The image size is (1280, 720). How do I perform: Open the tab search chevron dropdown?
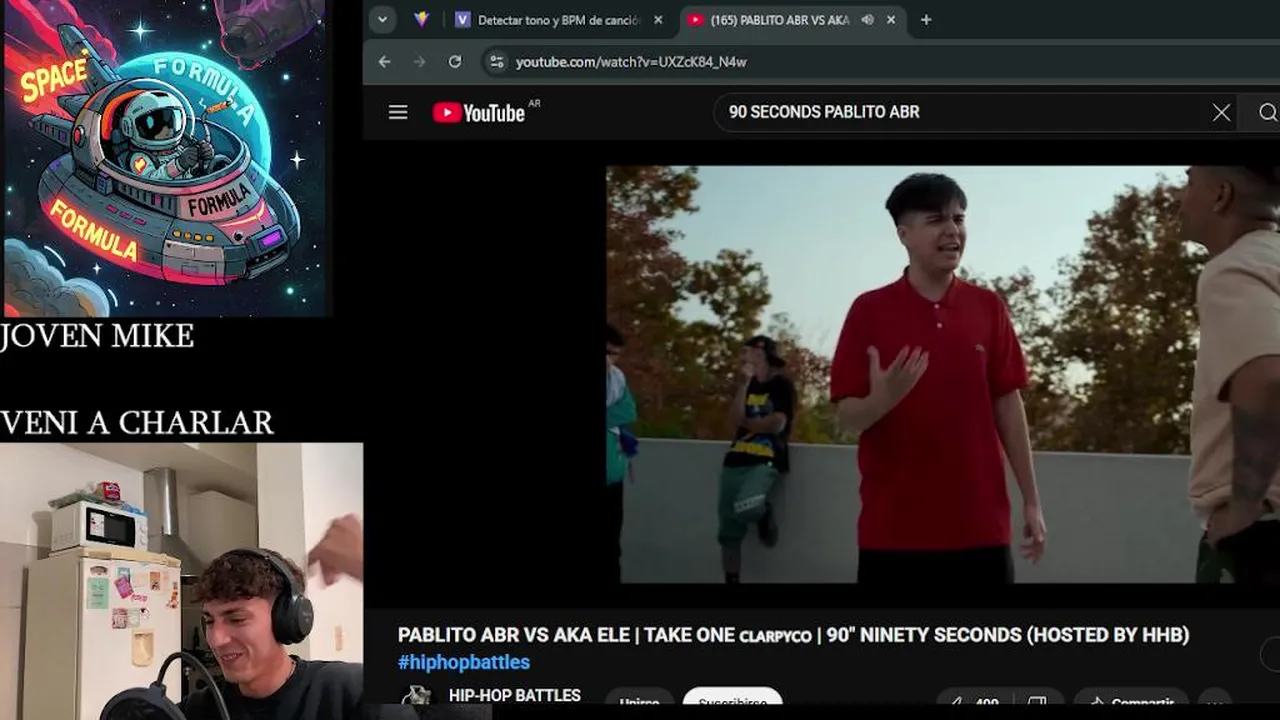click(x=382, y=20)
